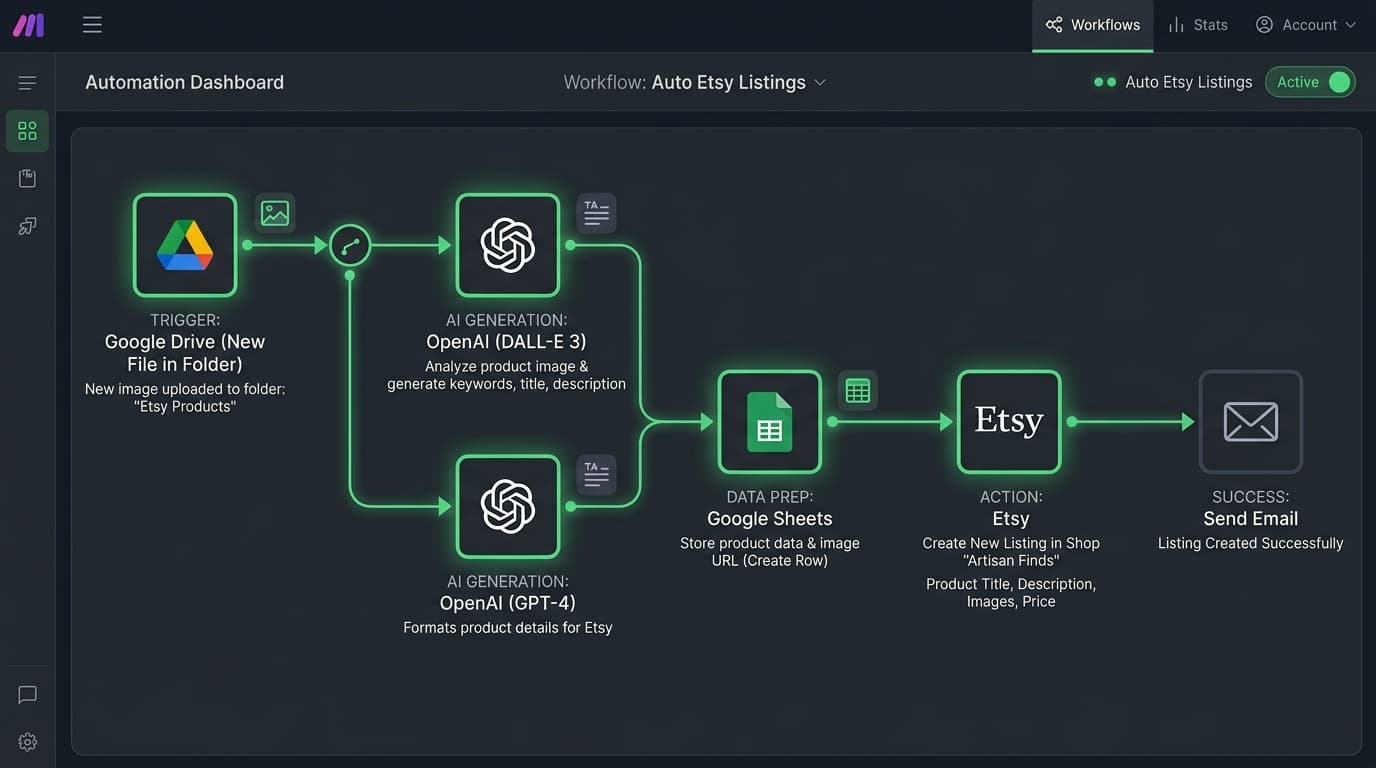Select the Workflows tab
This screenshot has height=768, width=1376.
(x=1092, y=24)
